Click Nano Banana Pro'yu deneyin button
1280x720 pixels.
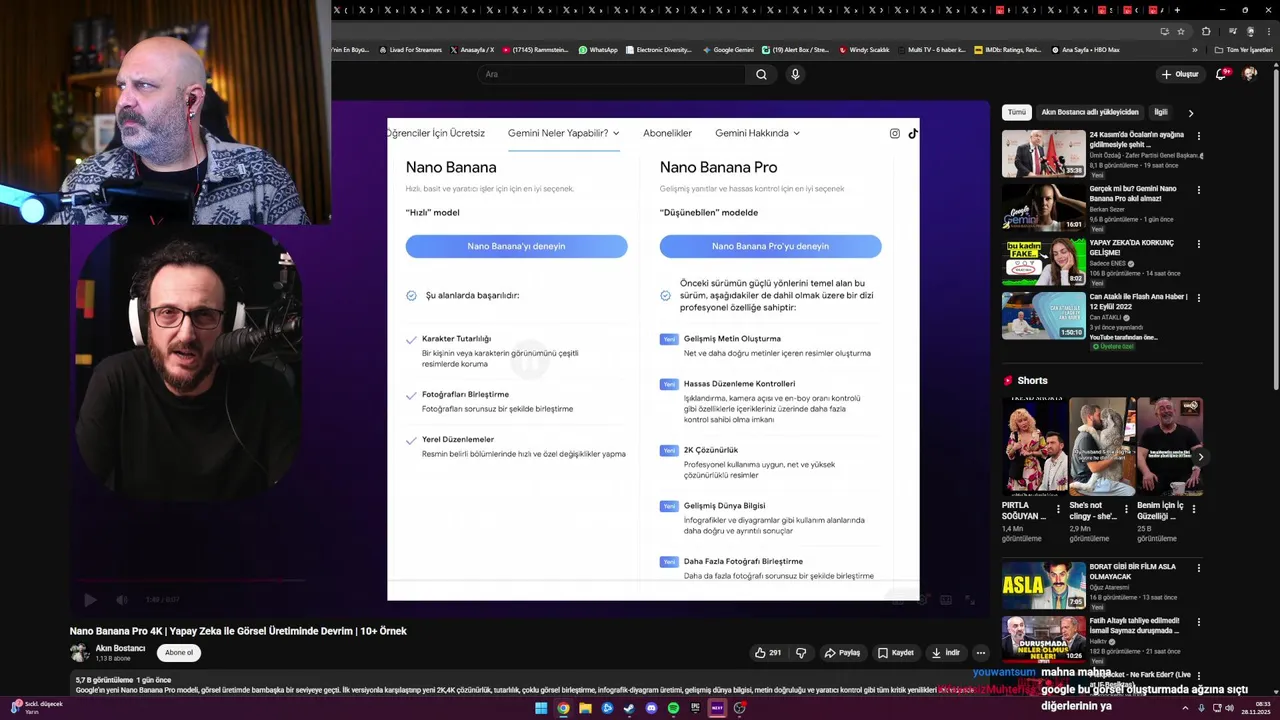pos(770,246)
